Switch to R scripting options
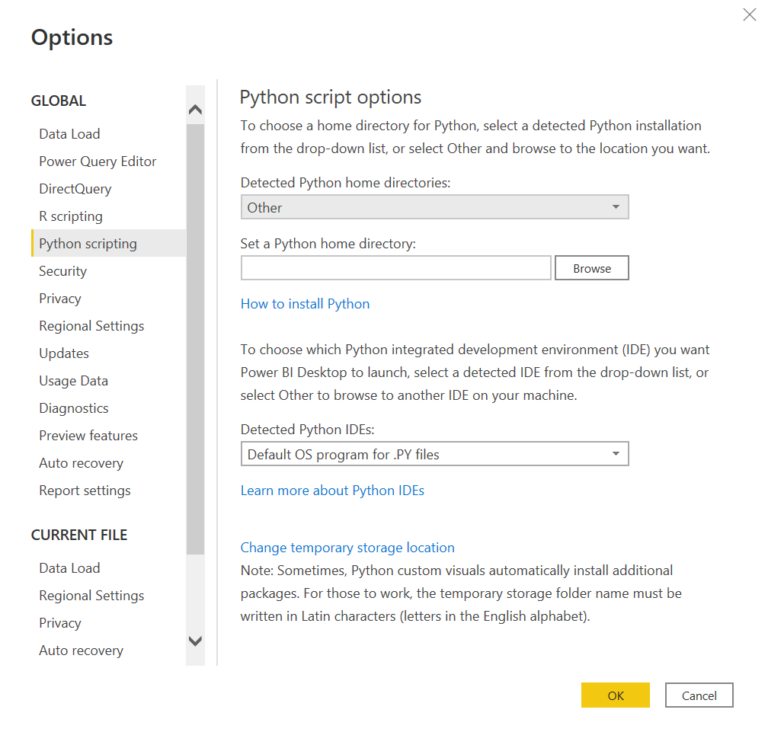The image size is (768, 732). (x=71, y=217)
